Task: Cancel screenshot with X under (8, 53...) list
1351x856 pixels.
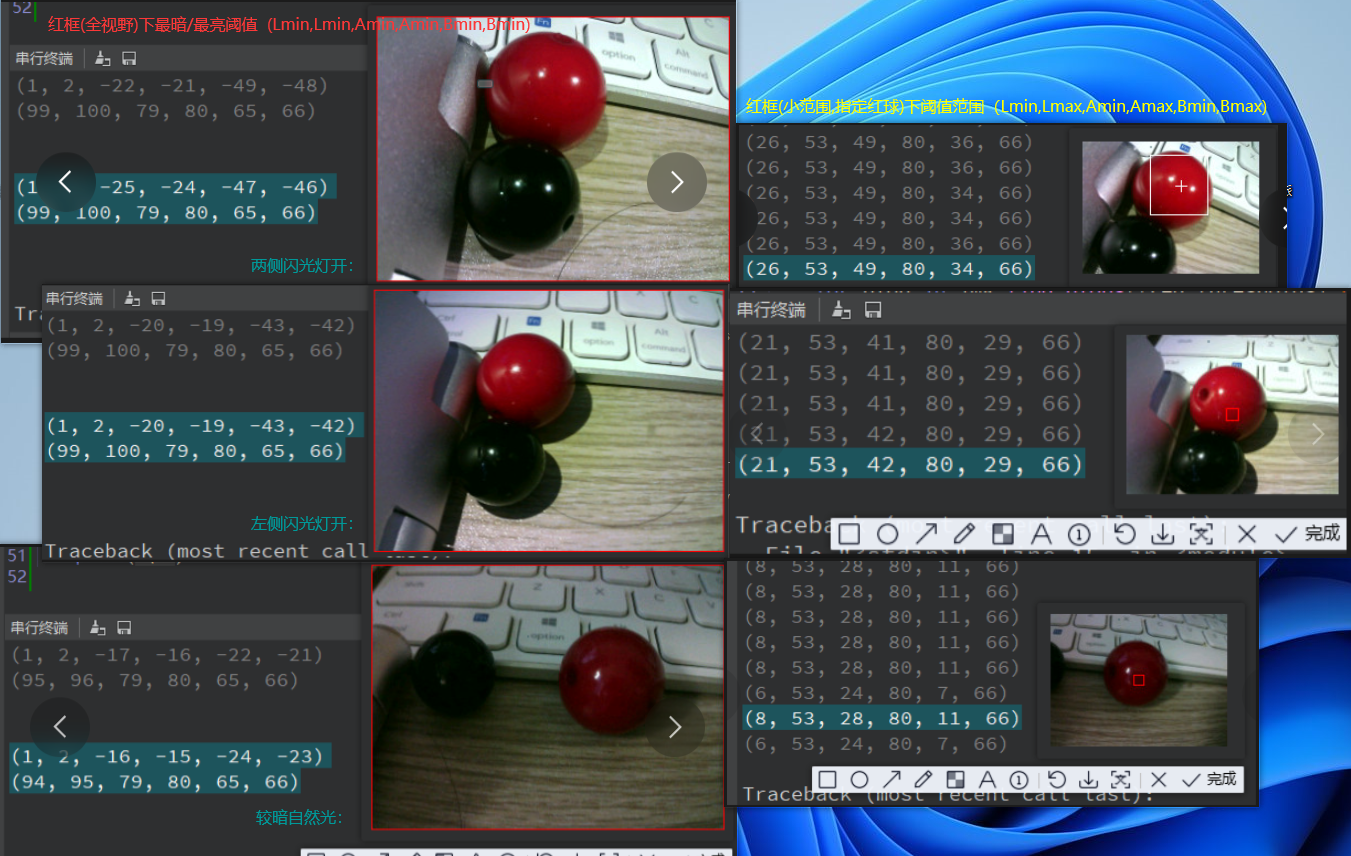Action: tap(1159, 780)
